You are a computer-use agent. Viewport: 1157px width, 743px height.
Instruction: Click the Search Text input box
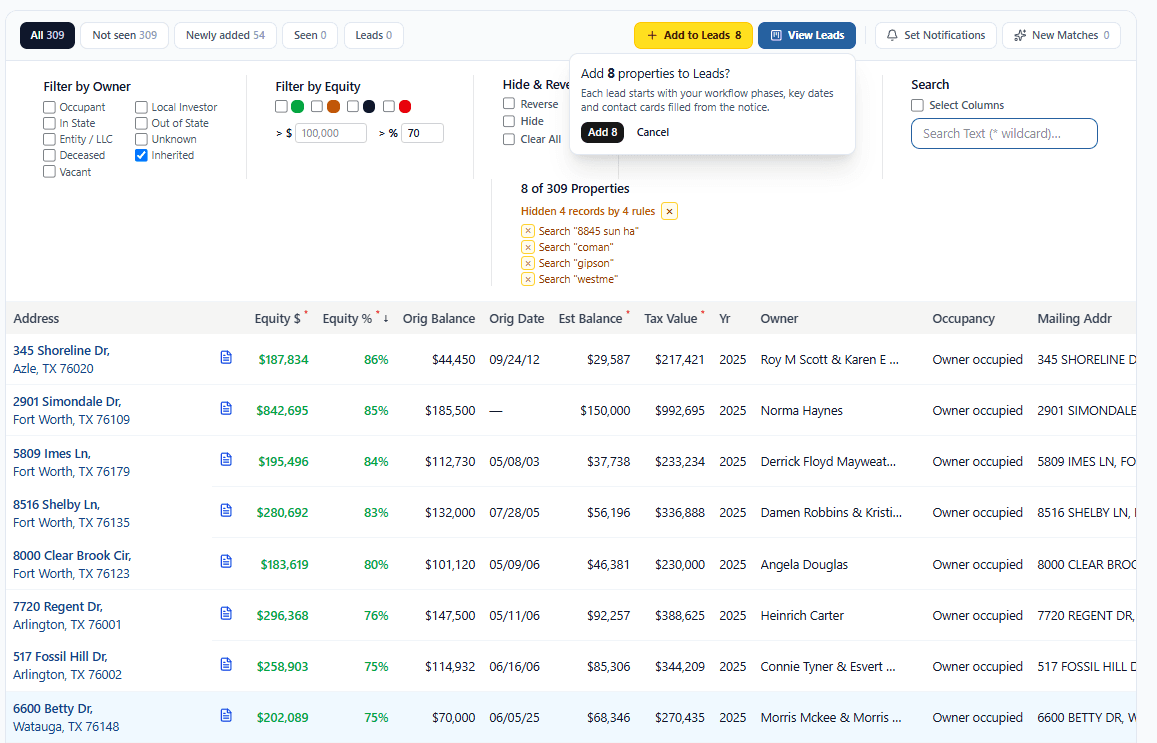click(x=1004, y=134)
